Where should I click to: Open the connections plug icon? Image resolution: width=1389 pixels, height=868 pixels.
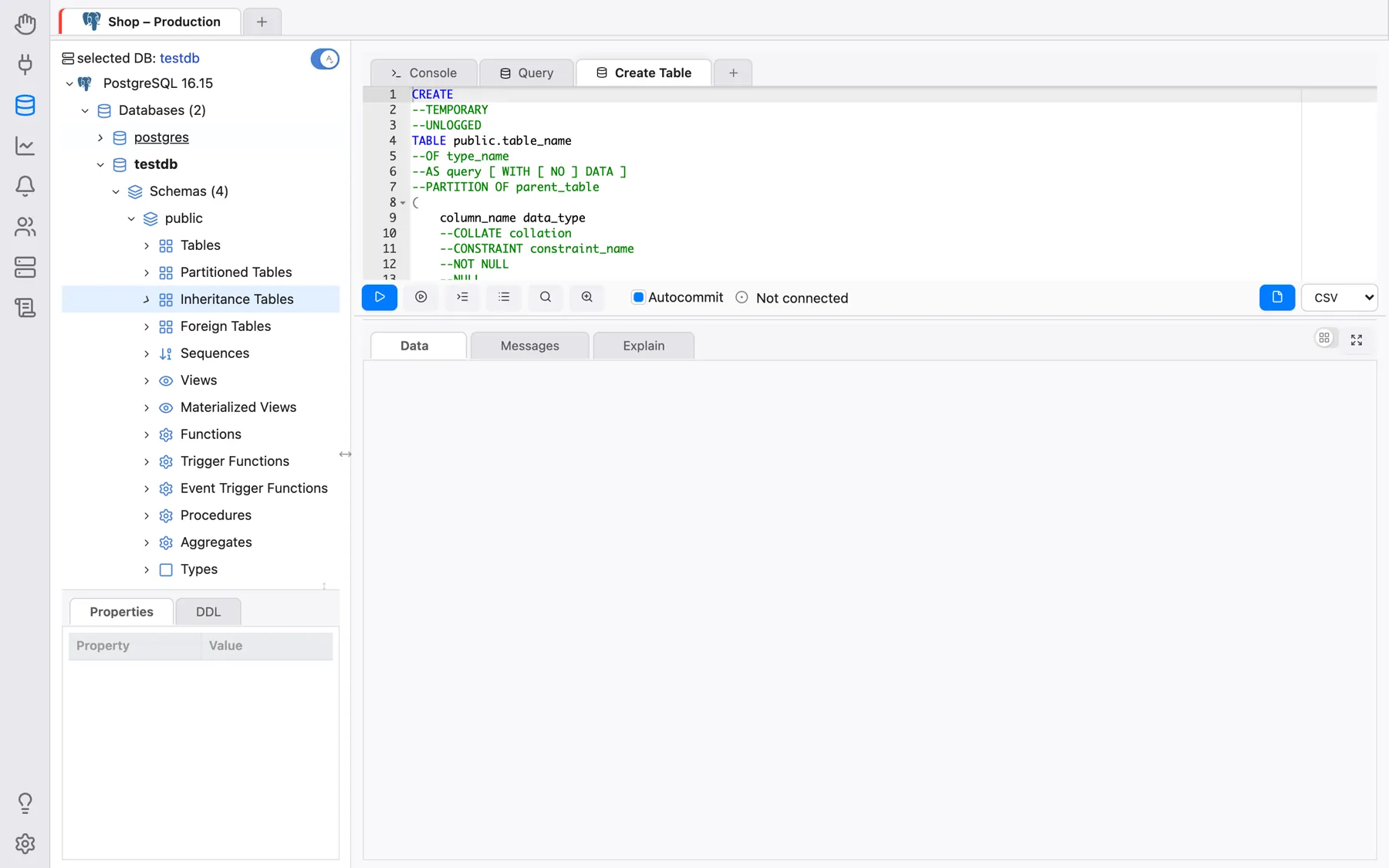click(x=25, y=64)
